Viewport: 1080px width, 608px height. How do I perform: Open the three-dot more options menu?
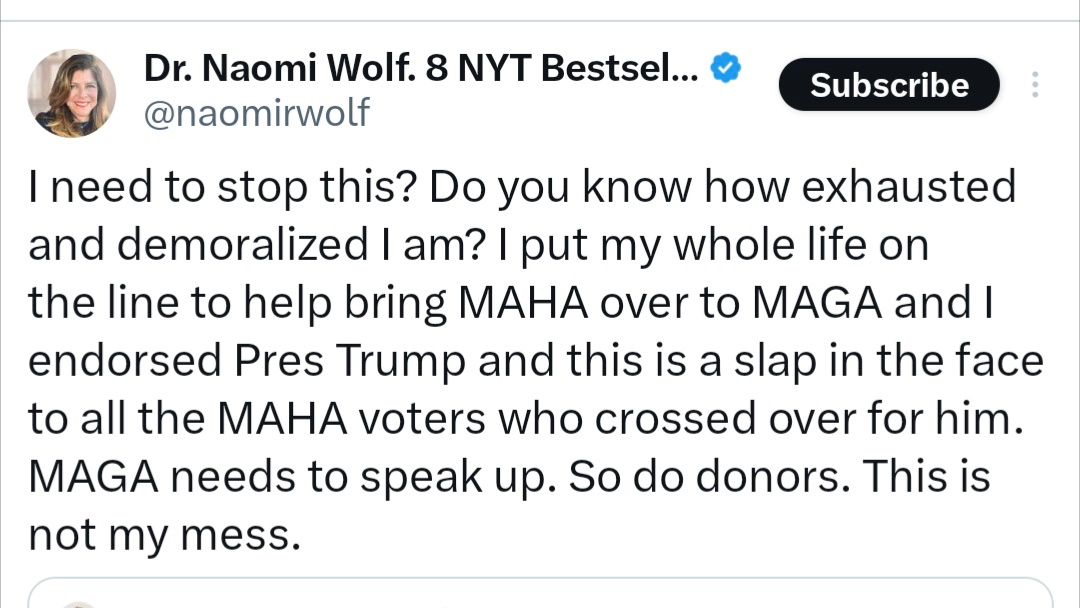point(1035,85)
